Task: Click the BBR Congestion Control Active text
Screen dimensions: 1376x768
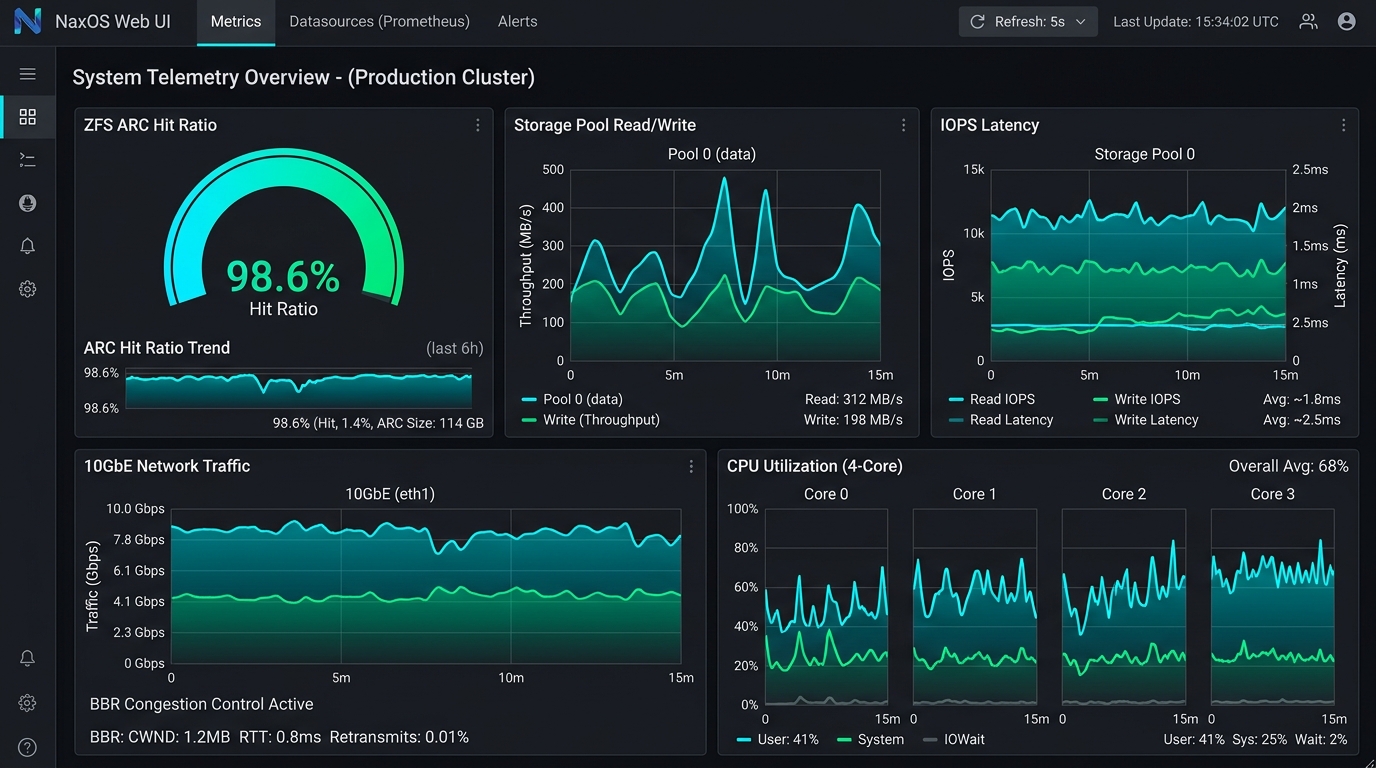Action: tap(202, 704)
